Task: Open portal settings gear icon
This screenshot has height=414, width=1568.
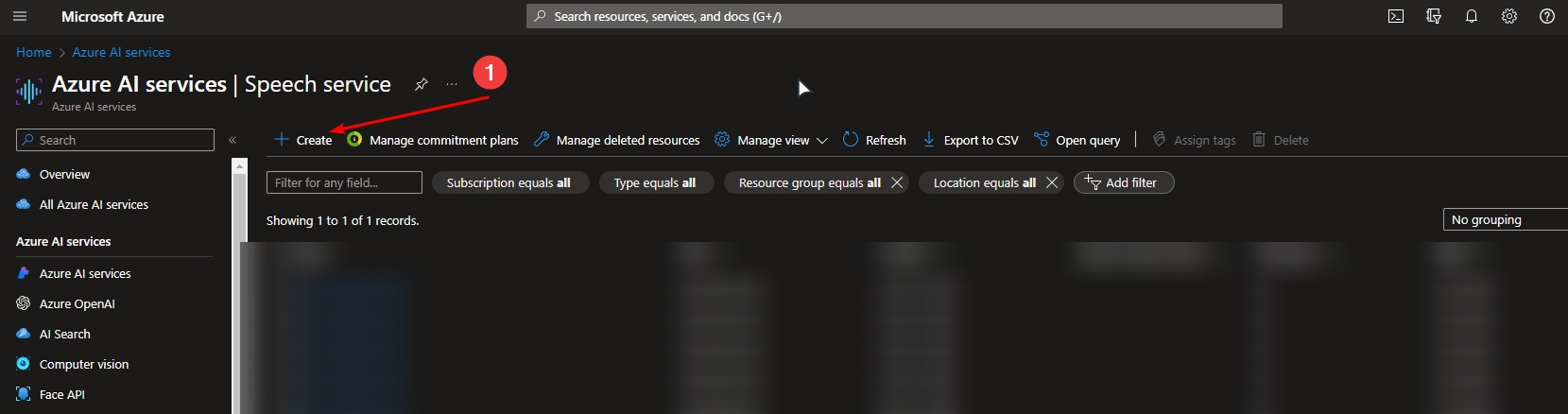Action: point(1508,16)
